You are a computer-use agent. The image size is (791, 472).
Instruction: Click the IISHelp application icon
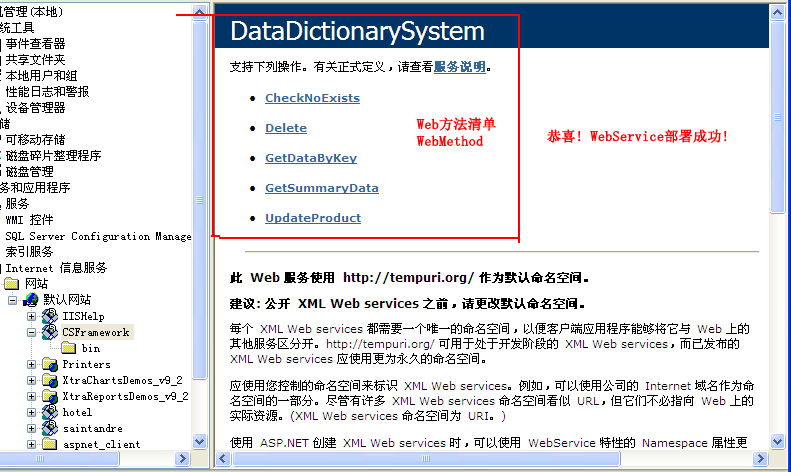(49, 316)
